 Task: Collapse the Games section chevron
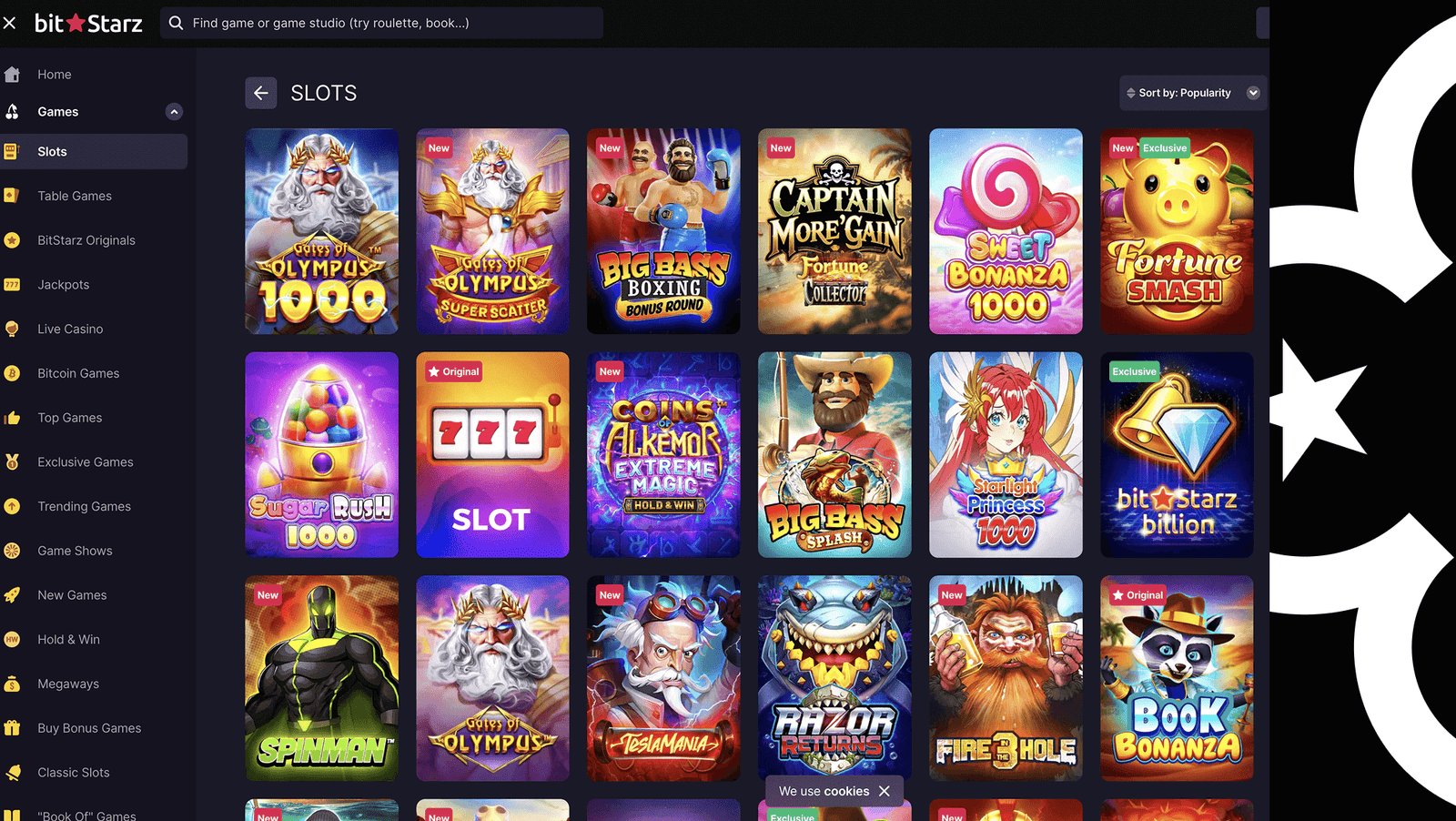point(174,112)
